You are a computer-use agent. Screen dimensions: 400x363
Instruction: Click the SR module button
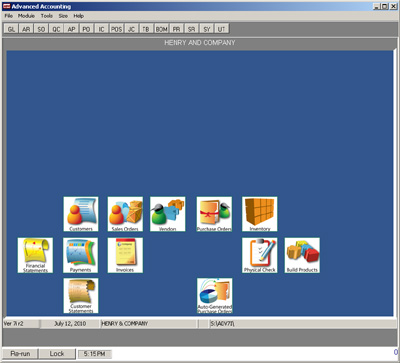(191, 29)
